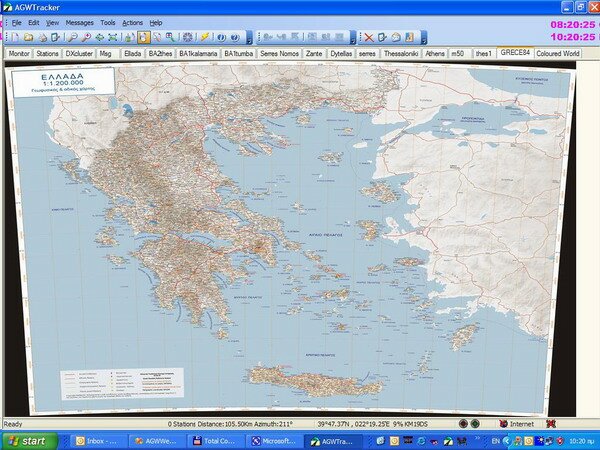Click the Internet status bar entry
Screen dimensions: 600x450
pyautogui.click(x=517, y=424)
